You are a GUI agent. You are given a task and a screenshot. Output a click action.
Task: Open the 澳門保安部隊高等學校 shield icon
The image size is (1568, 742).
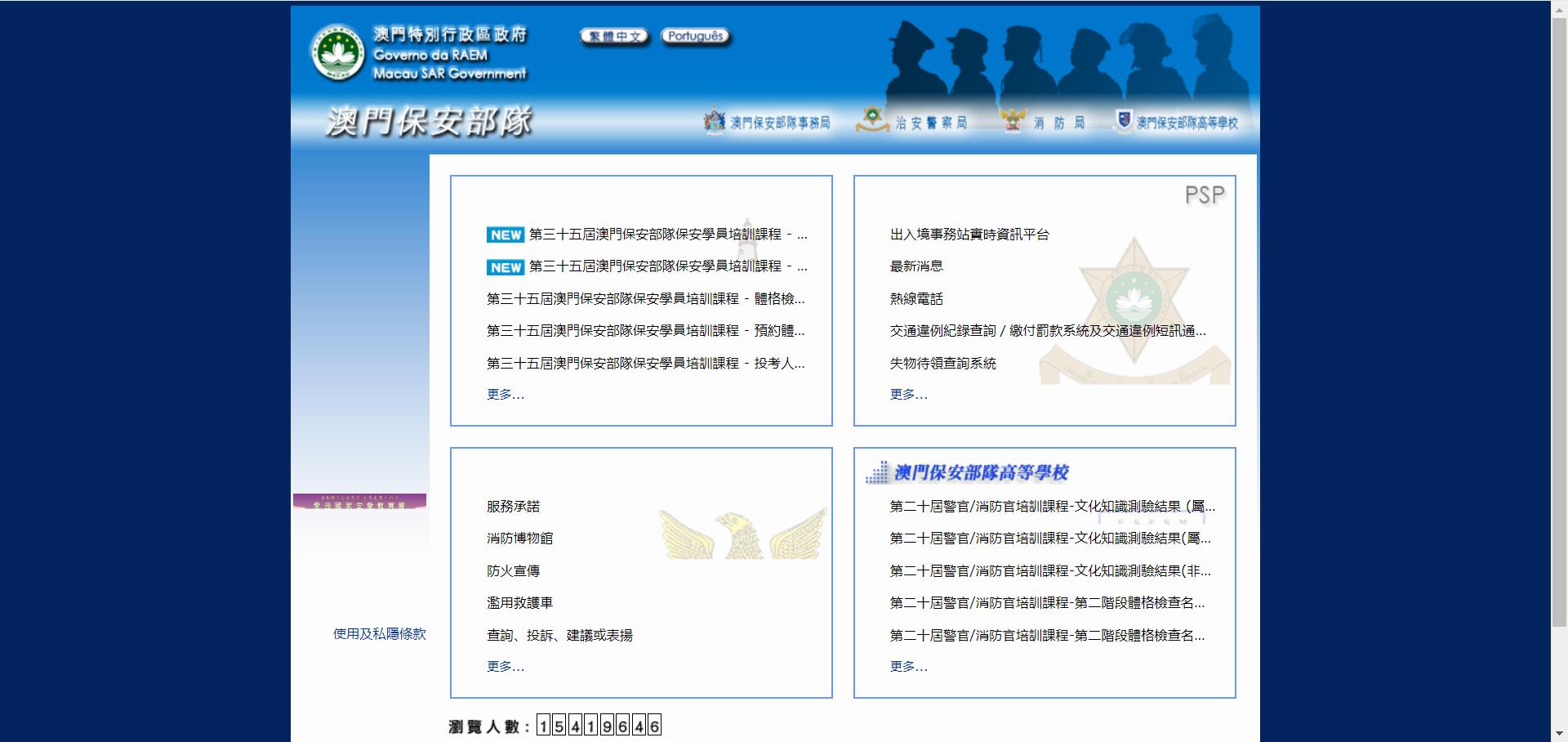point(1124,120)
